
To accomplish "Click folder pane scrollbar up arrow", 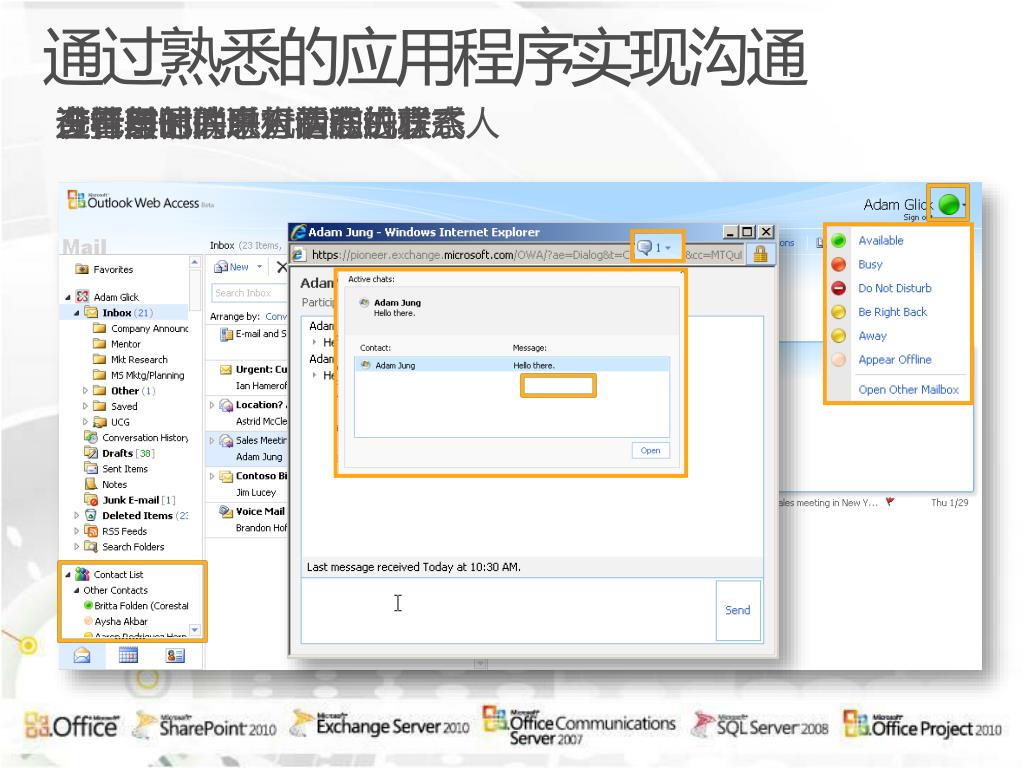I will coord(195,262).
